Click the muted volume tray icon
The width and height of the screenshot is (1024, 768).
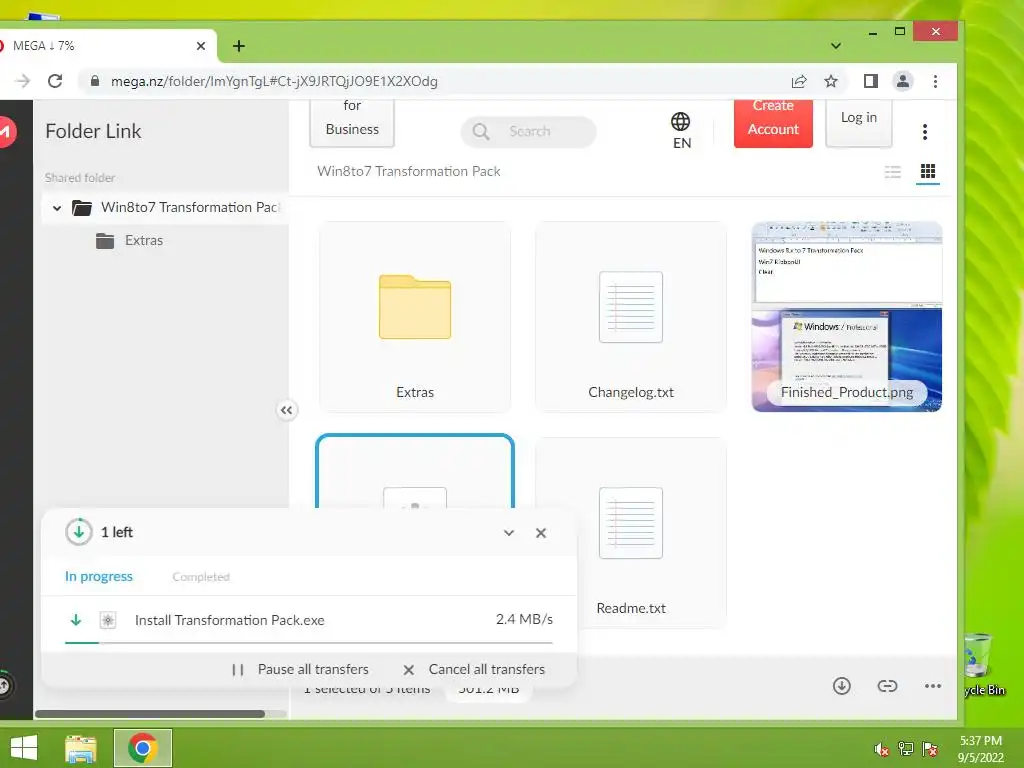[x=881, y=749]
